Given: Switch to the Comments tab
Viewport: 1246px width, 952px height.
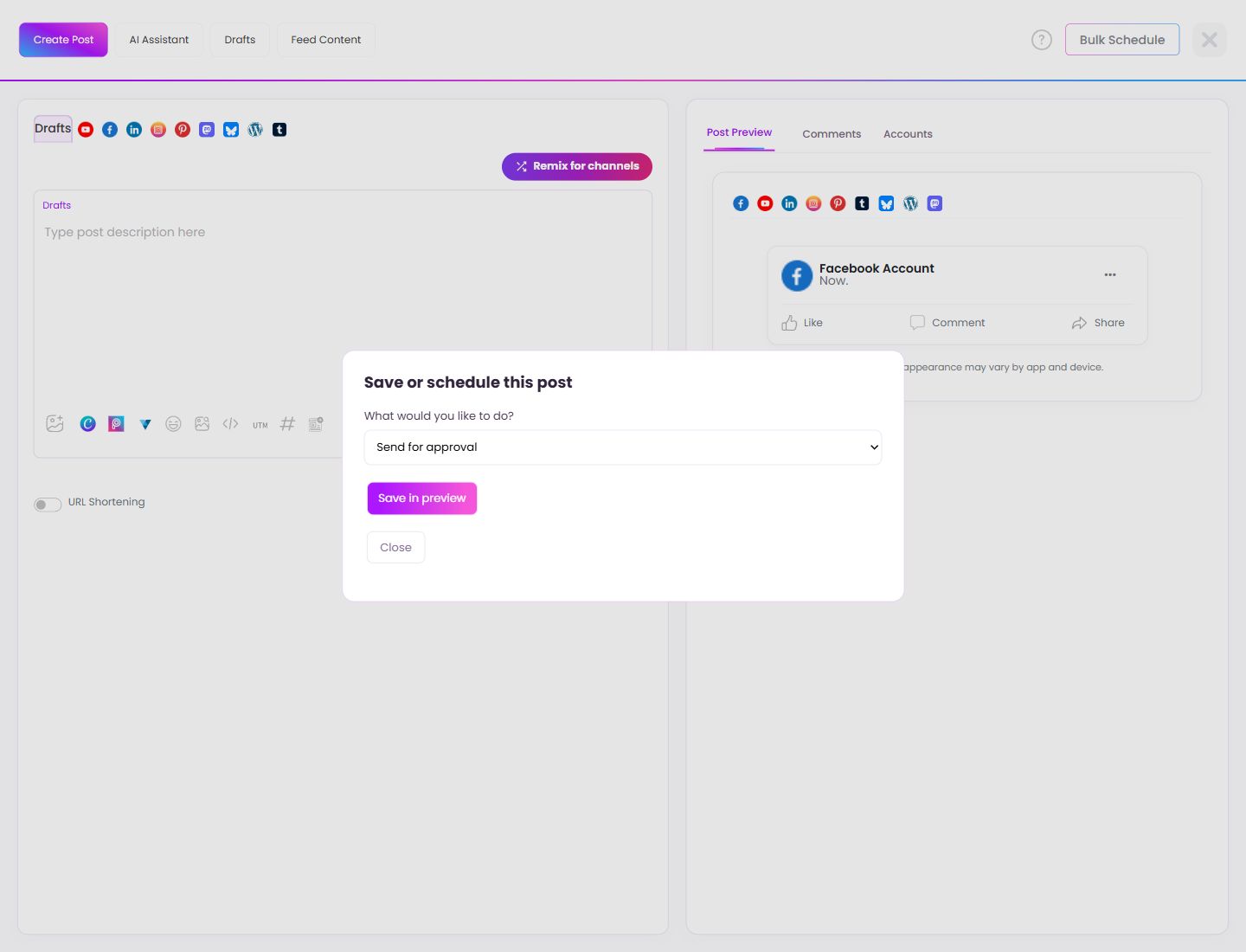Looking at the screenshot, I should 832,134.
